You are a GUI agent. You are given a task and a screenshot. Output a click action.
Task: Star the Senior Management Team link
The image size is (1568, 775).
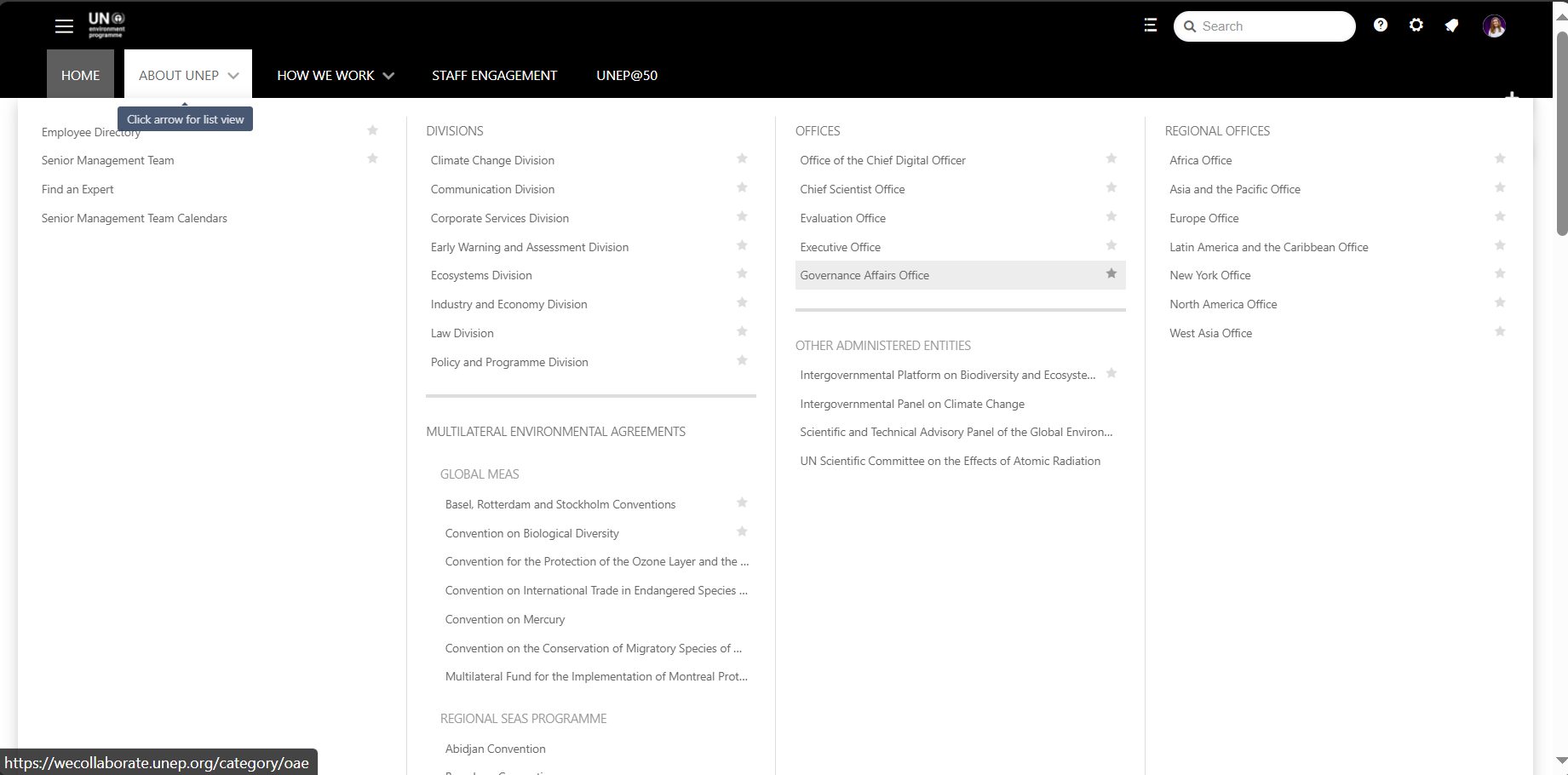(372, 158)
